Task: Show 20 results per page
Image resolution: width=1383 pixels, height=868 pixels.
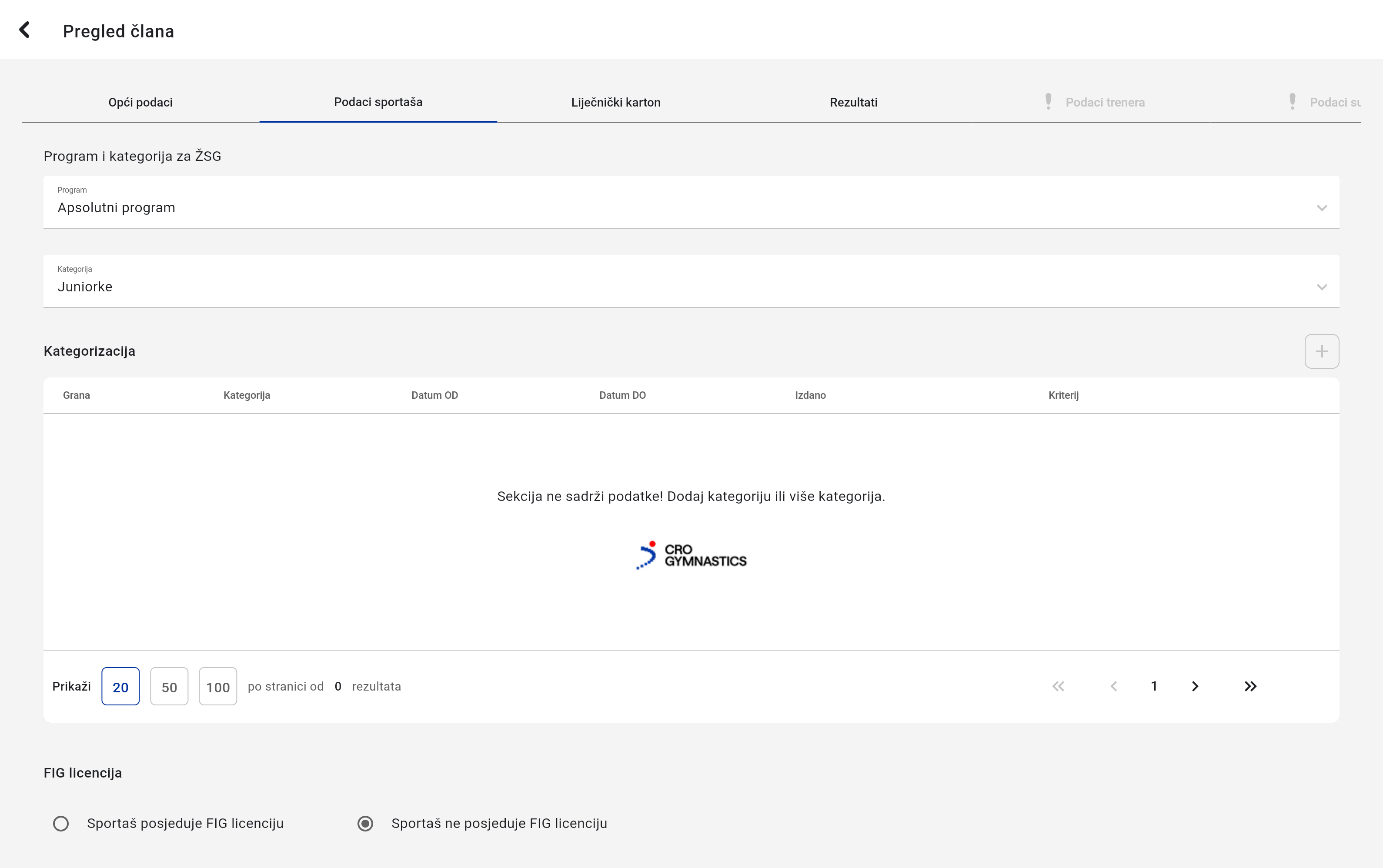Action: (x=120, y=687)
